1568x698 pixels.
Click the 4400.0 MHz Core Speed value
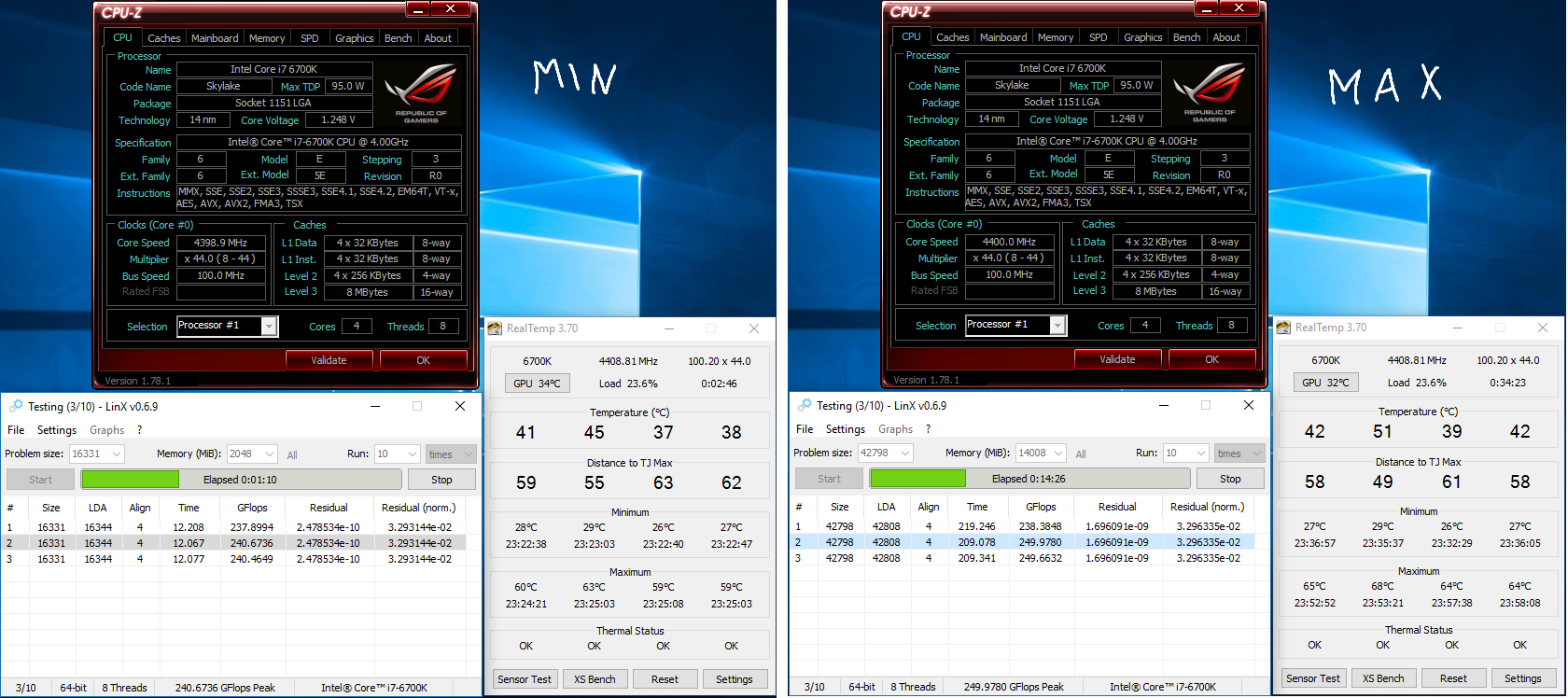click(x=1009, y=242)
